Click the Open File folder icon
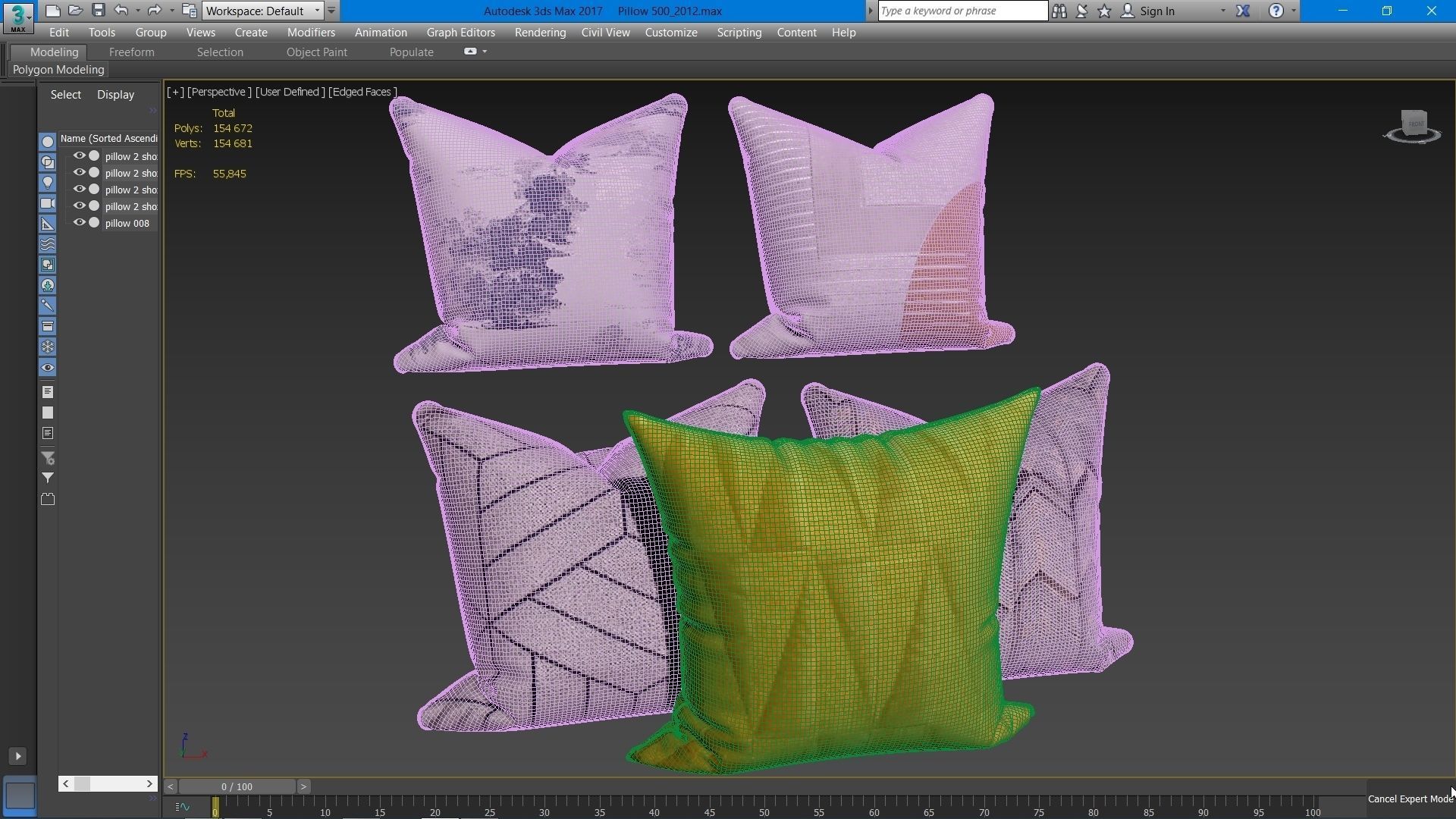 (74, 11)
